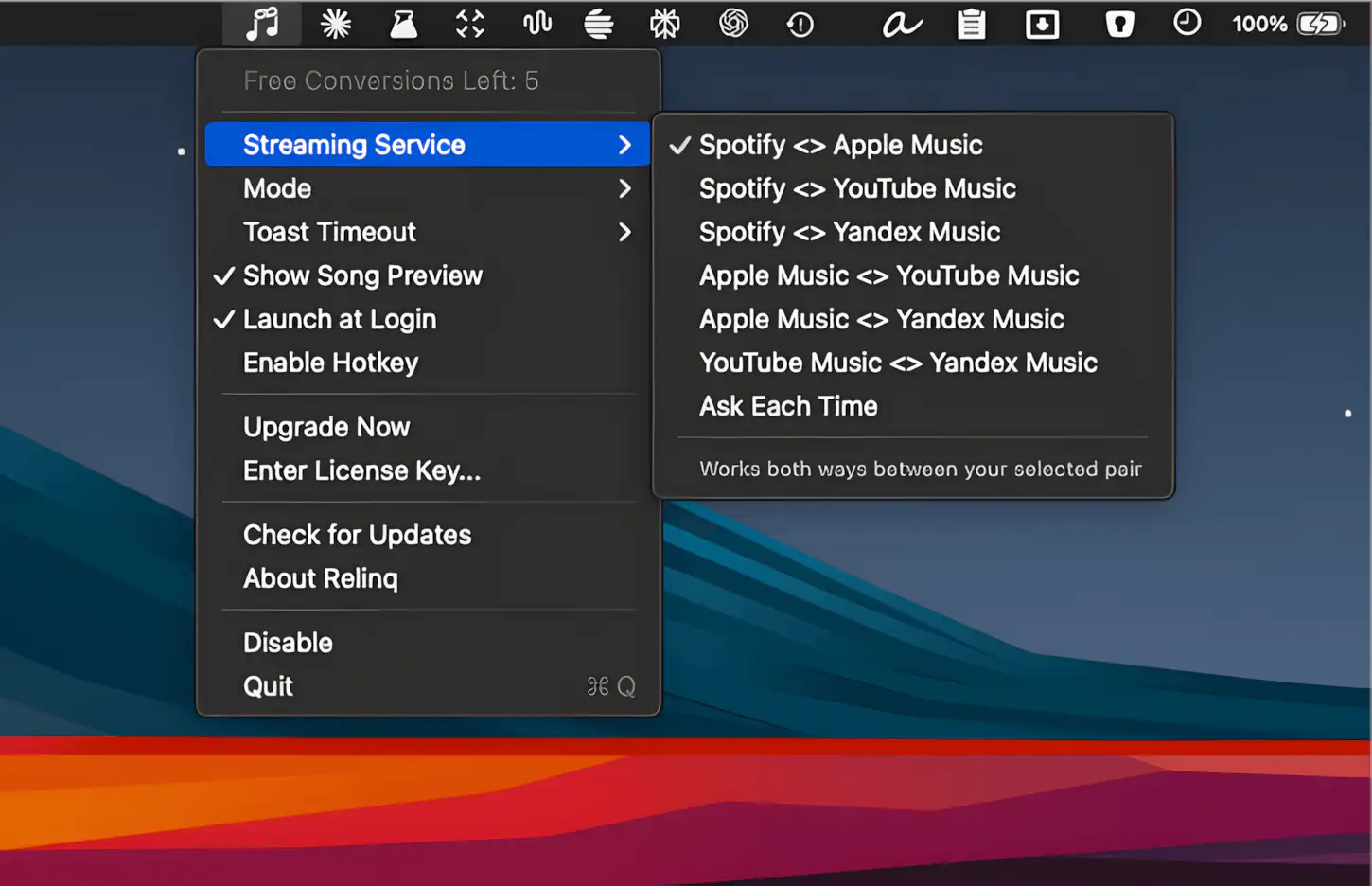Open the clock icon beside battery percentage

click(1187, 23)
